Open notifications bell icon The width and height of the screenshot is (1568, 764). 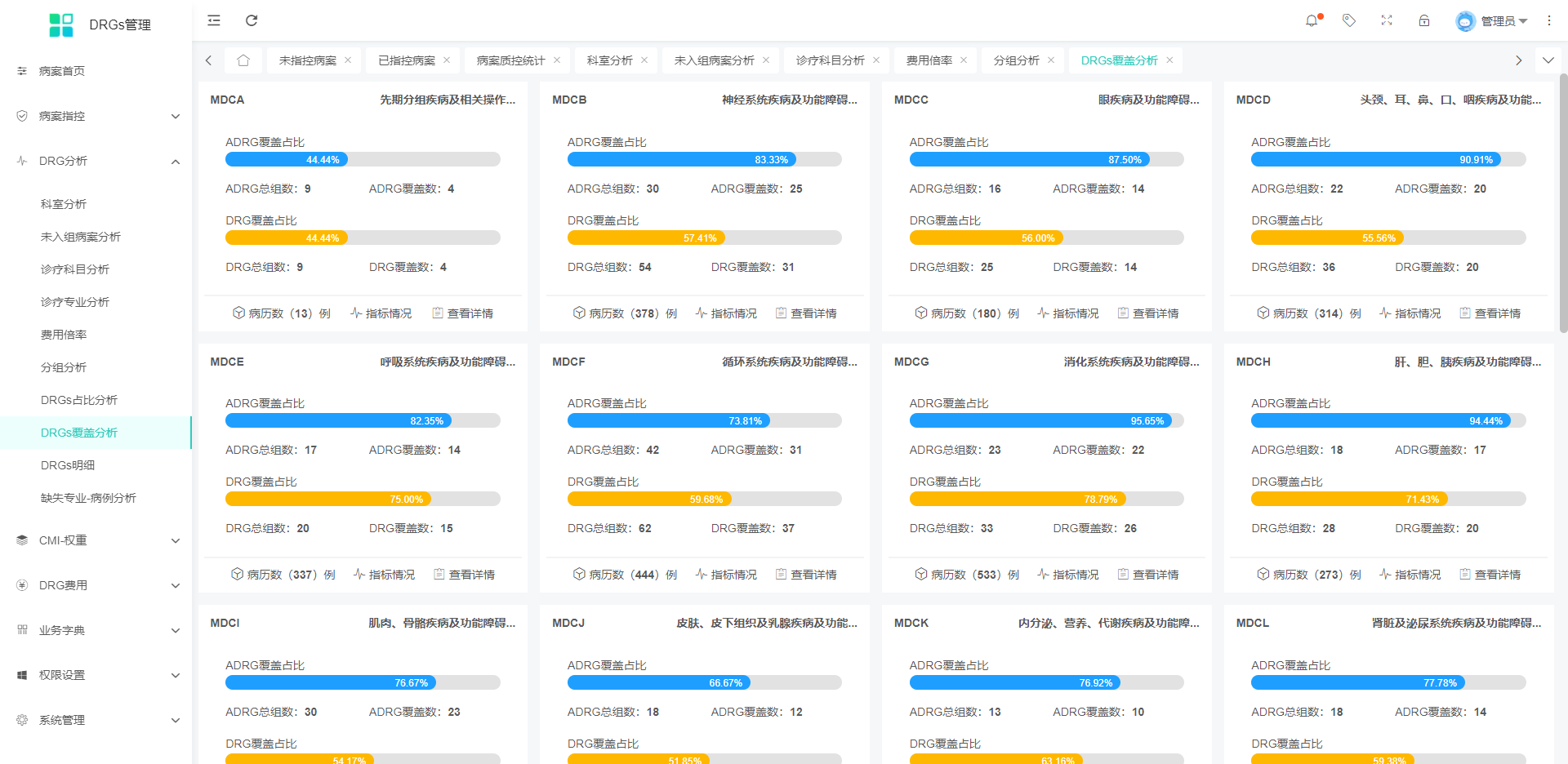click(x=1312, y=20)
